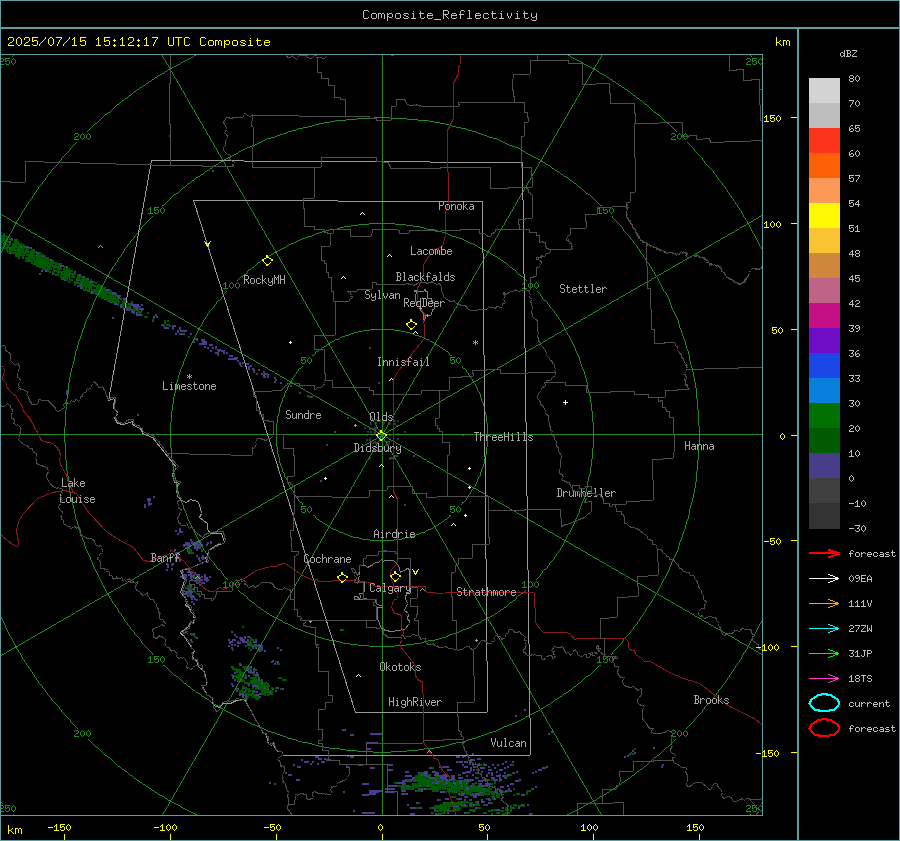Image resolution: width=900 pixels, height=841 pixels.
Task: Select the cyan 'current' ellipse legend icon
Action: [x=824, y=703]
